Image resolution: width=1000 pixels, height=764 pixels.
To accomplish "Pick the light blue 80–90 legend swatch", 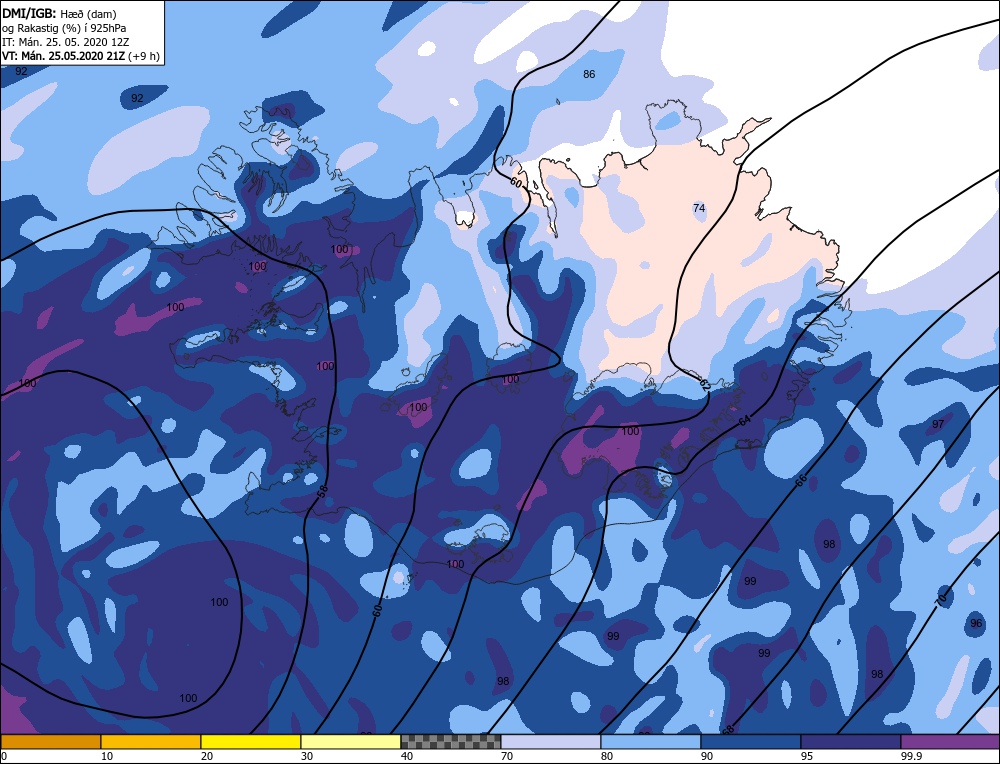I will (651, 741).
